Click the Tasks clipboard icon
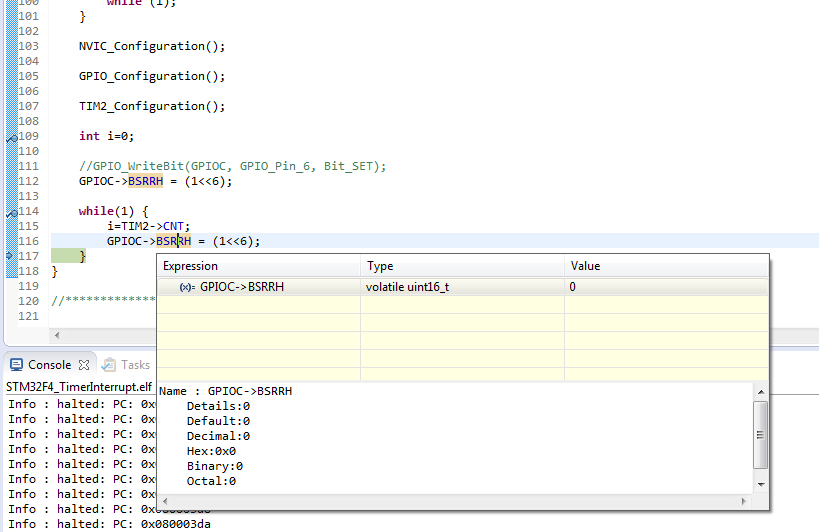 [x=109, y=364]
